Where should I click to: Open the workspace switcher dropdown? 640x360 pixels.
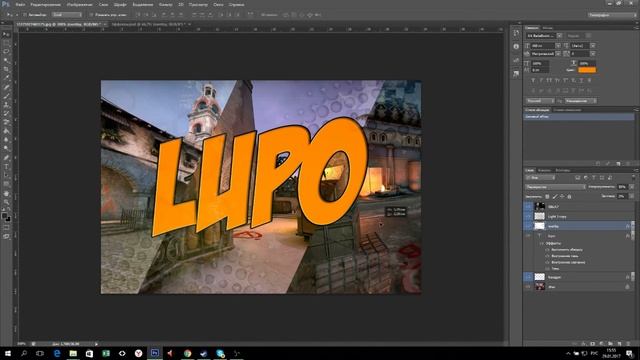coord(612,15)
